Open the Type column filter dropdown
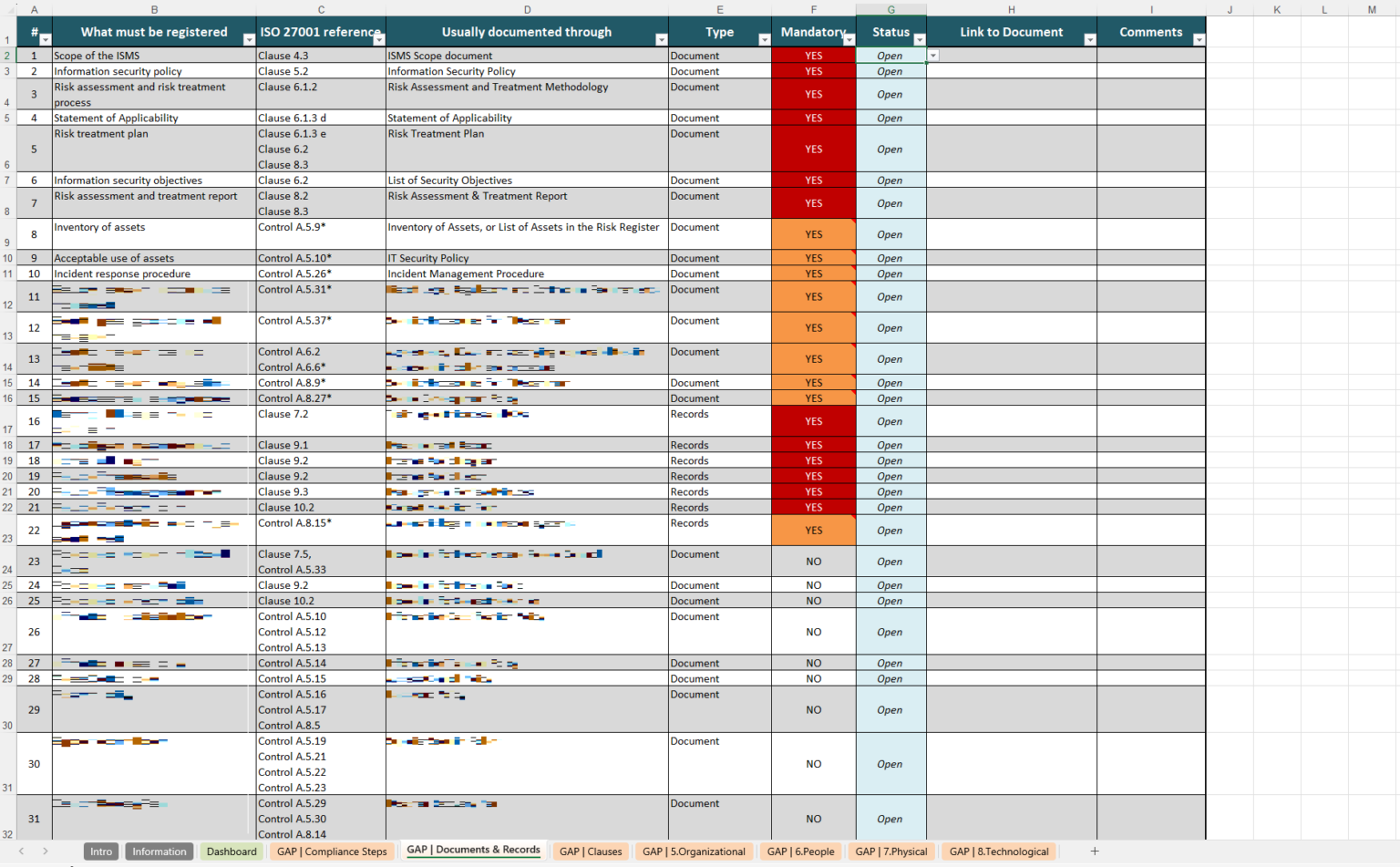The height and width of the screenshot is (867, 1400). pyautogui.click(x=767, y=40)
